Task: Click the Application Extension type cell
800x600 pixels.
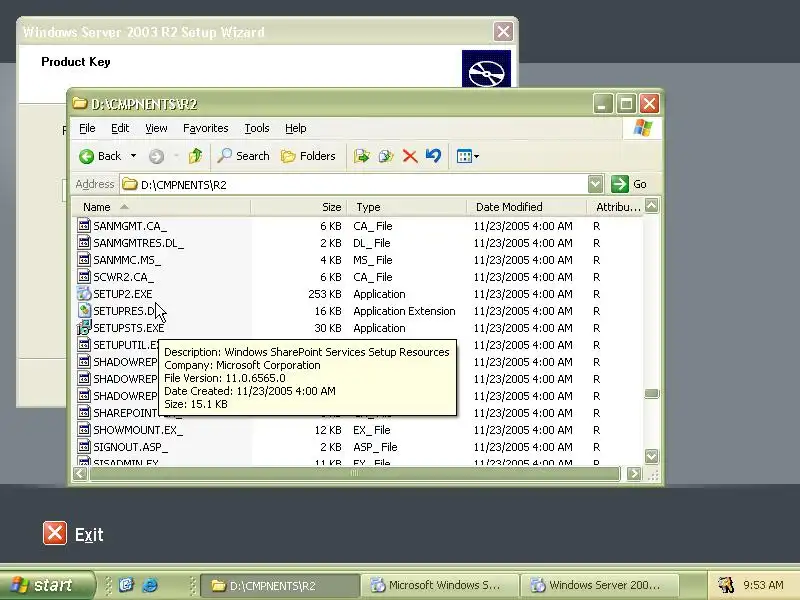Action: (x=404, y=311)
